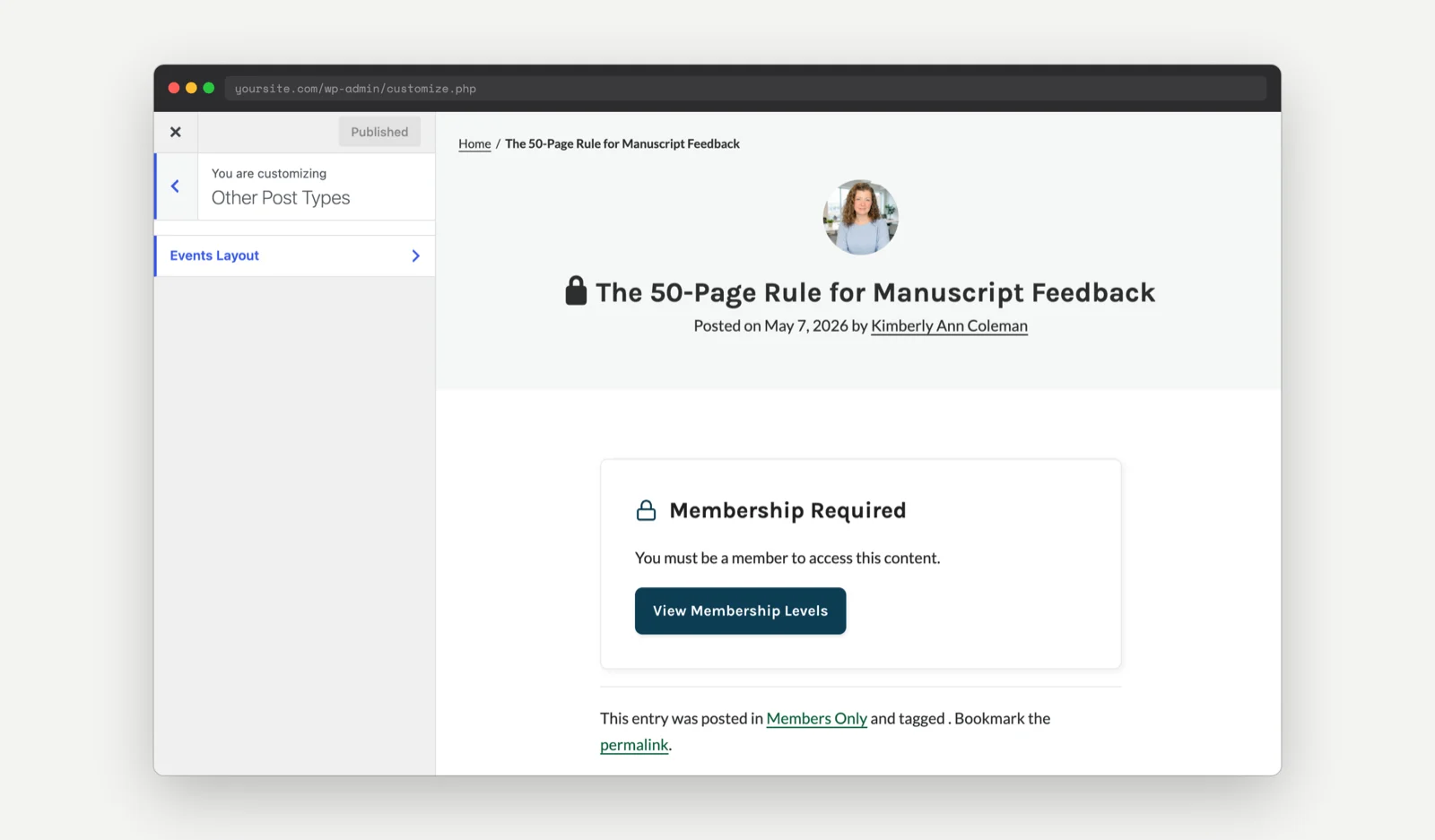Image resolution: width=1435 pixels, height=840 pixels.
Task: Click the Membership Required lock icon
Action: click(x=646, y=510)
